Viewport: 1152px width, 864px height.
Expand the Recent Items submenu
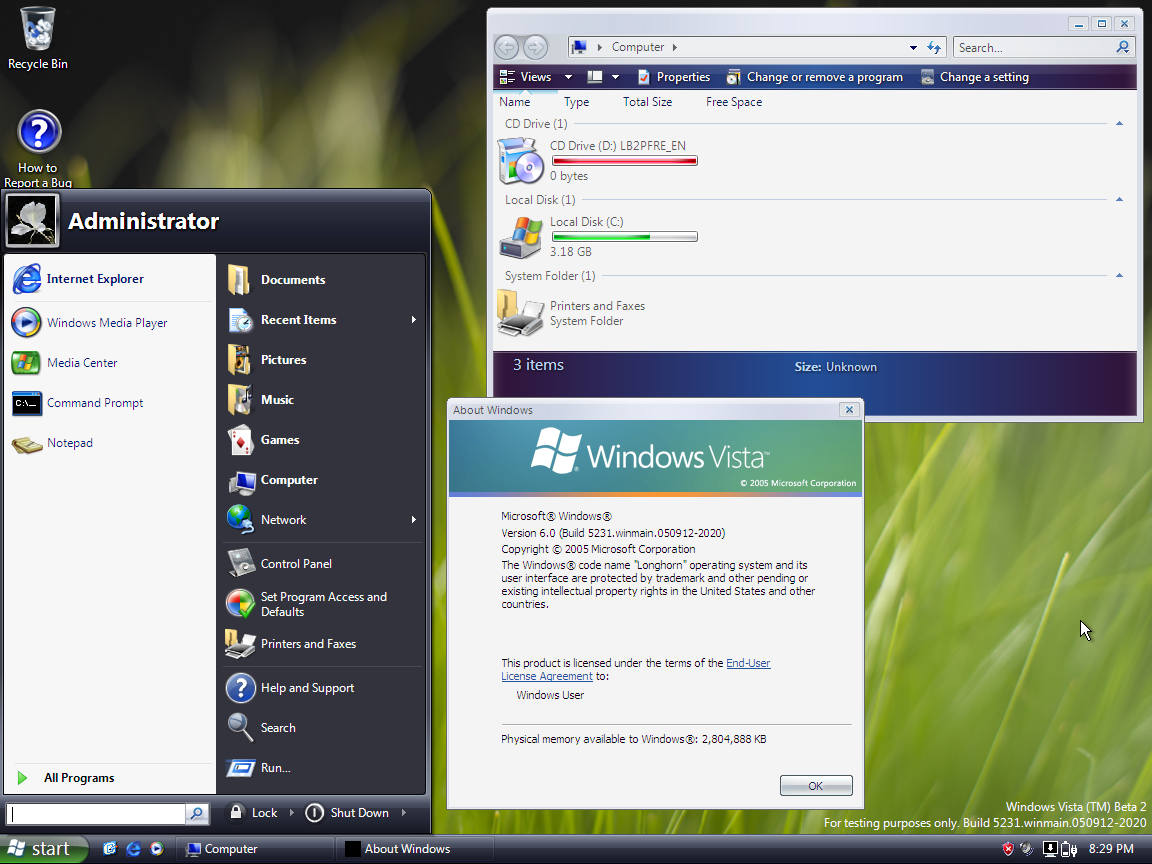tap(413, 320)
